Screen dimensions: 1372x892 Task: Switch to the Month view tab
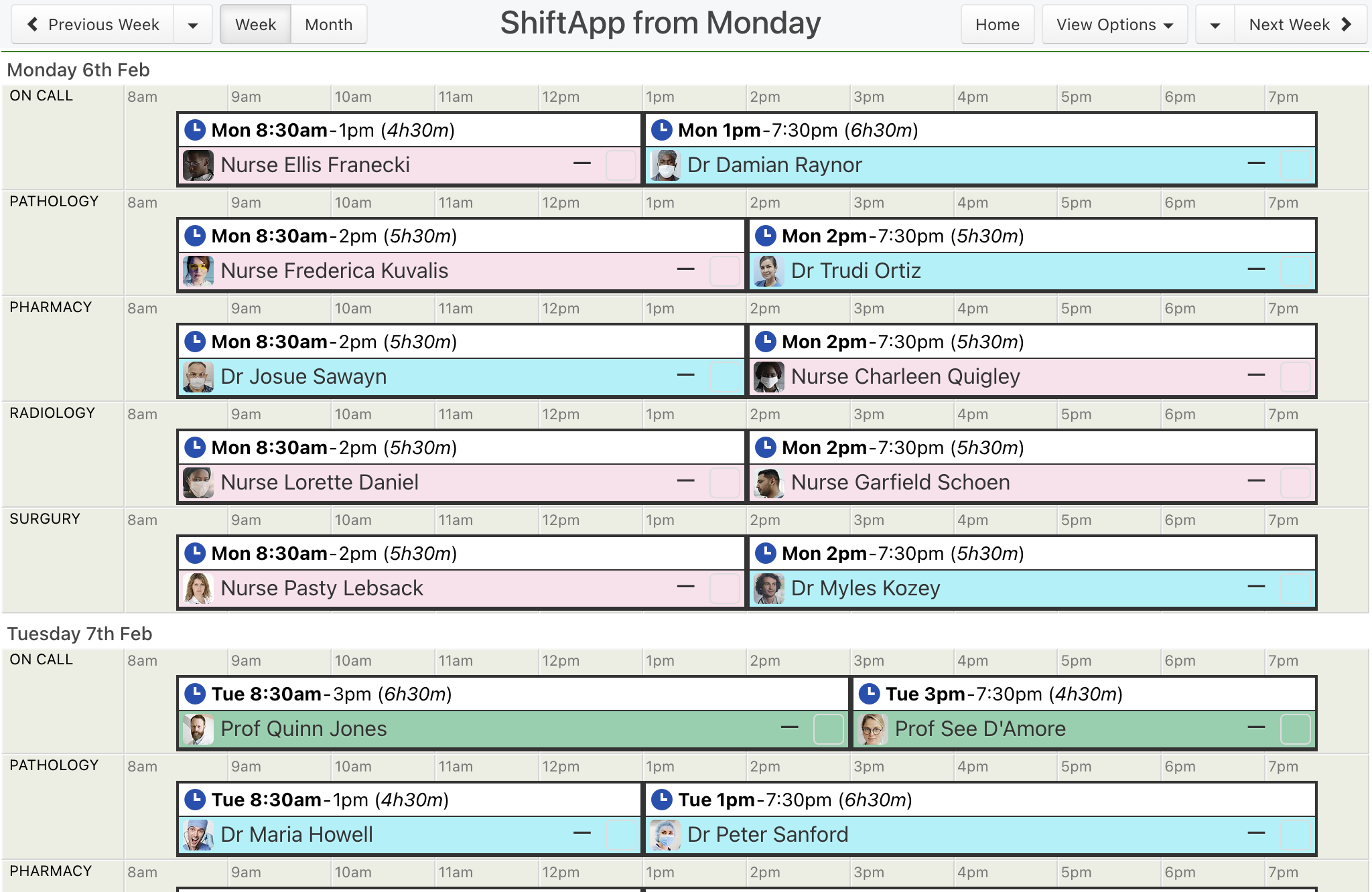click(329, 25)
